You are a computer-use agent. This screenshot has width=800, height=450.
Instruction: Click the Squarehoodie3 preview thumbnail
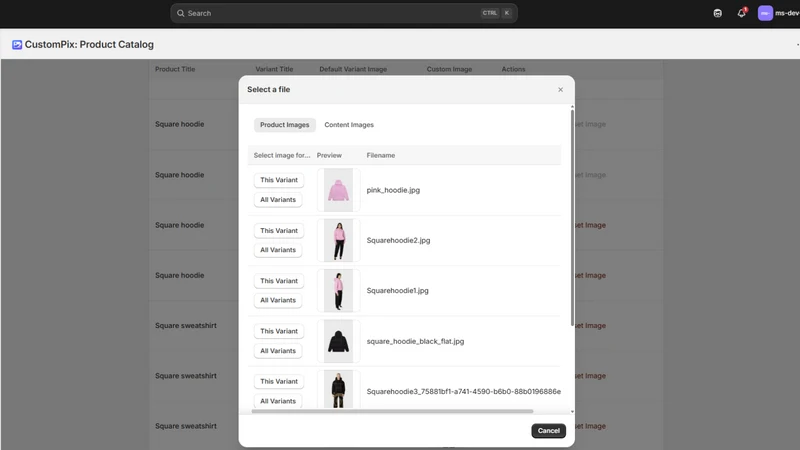pyautogui.click(x=338, y=389)
